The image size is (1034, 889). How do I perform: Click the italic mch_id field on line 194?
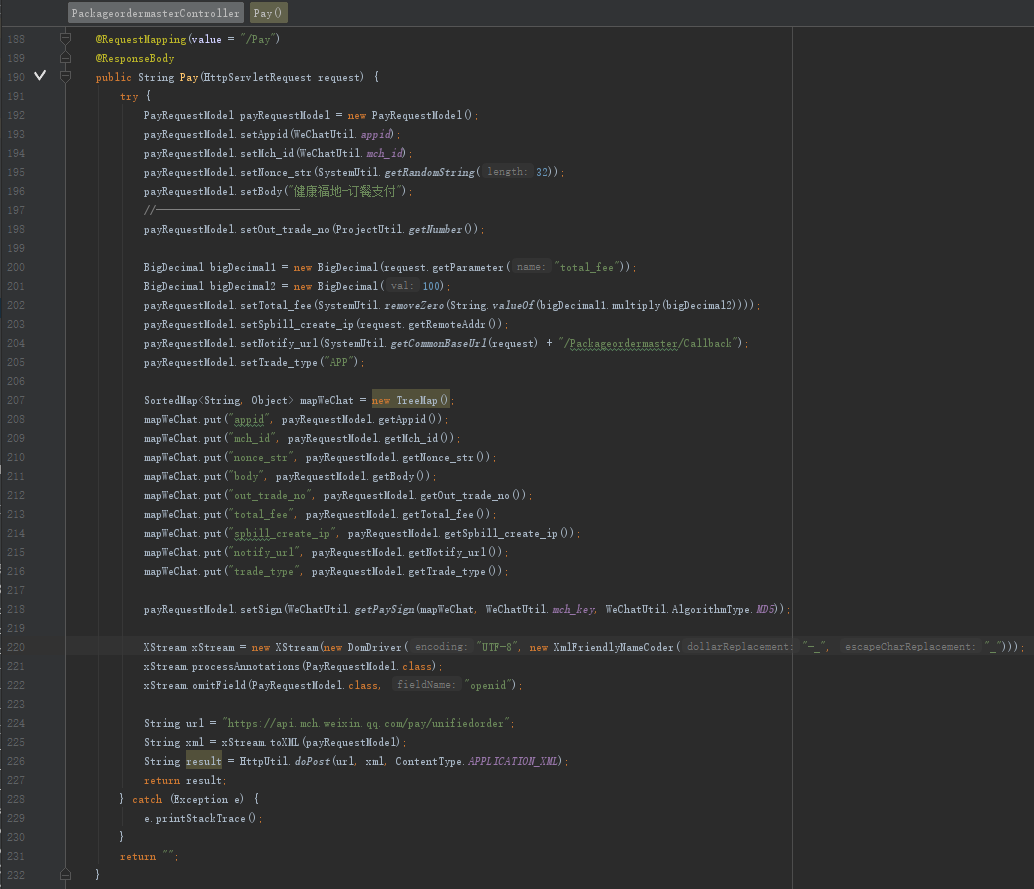click(385, 153)
